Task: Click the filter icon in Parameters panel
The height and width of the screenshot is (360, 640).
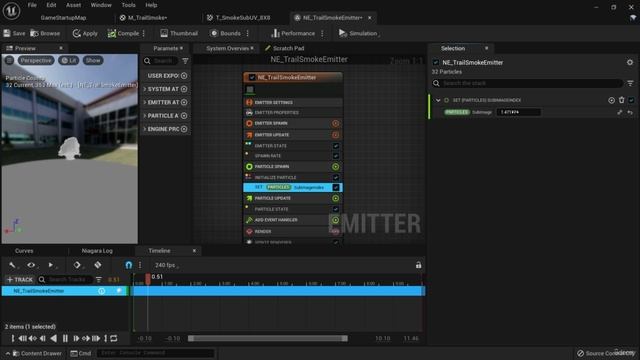Action: coord(185,61)
